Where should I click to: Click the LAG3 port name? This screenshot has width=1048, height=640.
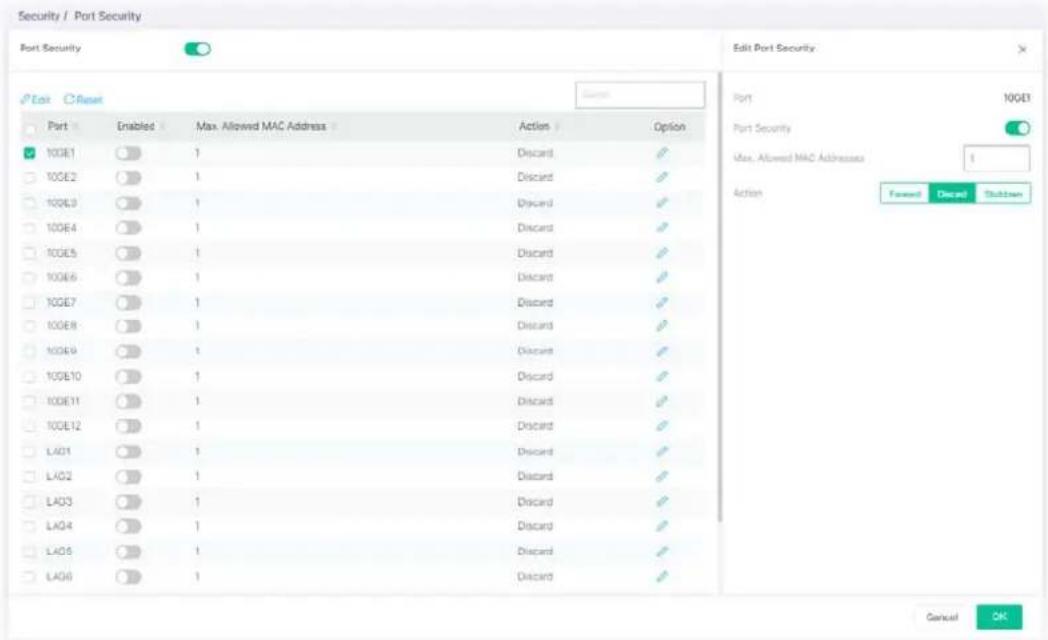pyautogui.click(x=59, y=502)
